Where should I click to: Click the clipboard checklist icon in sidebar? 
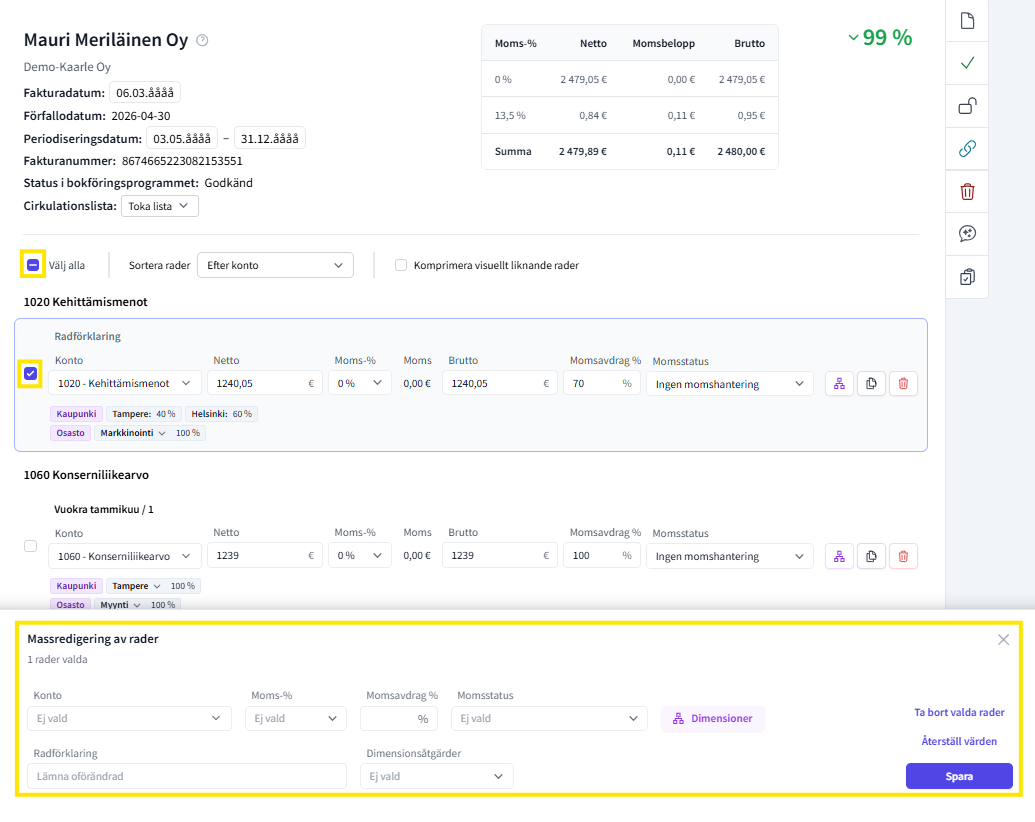click(x=967, y=277)
